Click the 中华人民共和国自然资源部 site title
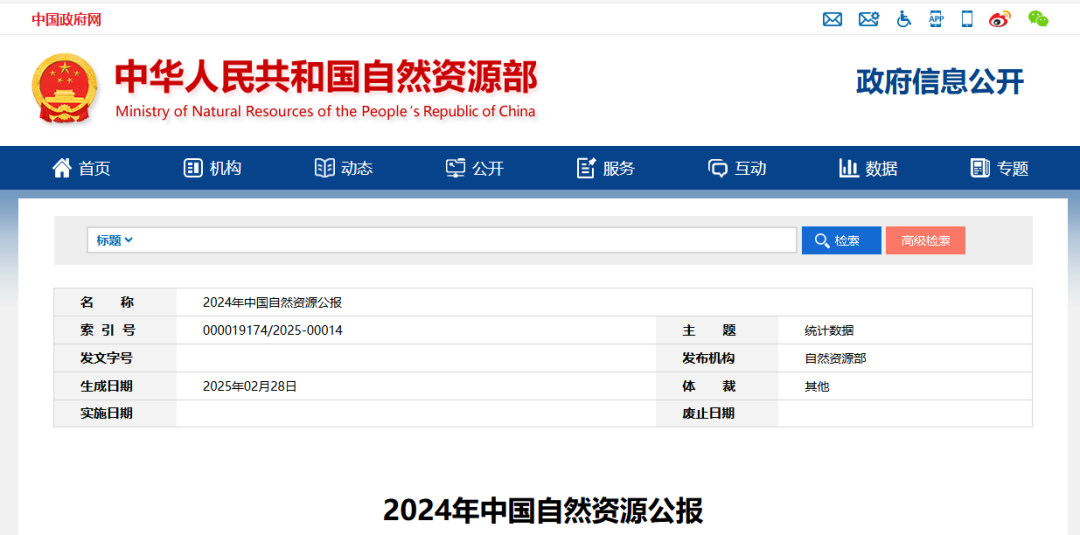Viewport: 1080px width, 535px height. pos(326,77)
